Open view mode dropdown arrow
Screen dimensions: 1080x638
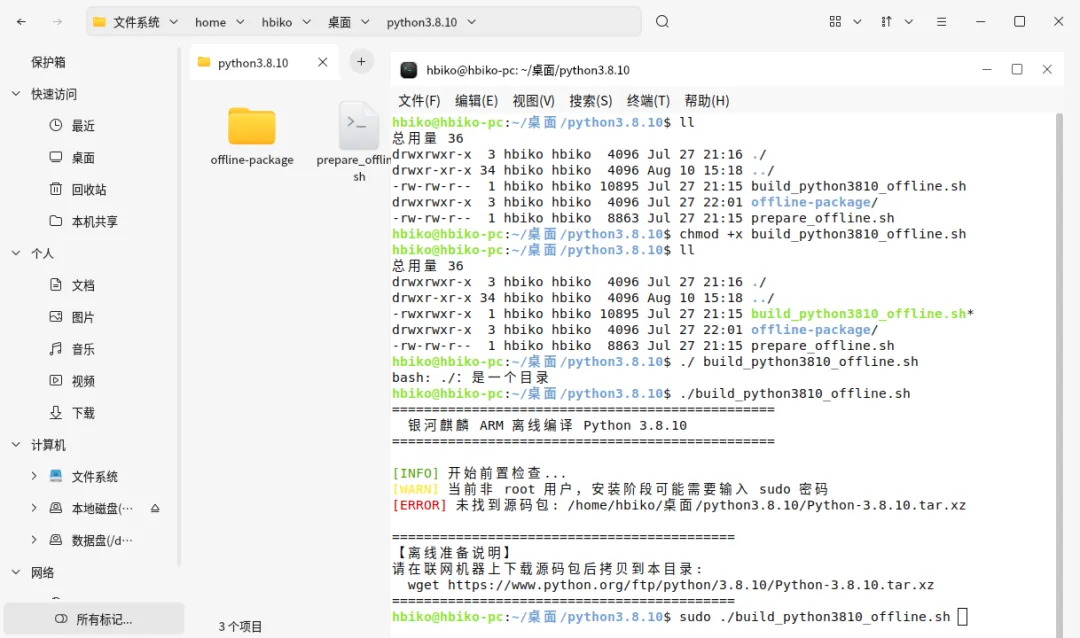858,22
